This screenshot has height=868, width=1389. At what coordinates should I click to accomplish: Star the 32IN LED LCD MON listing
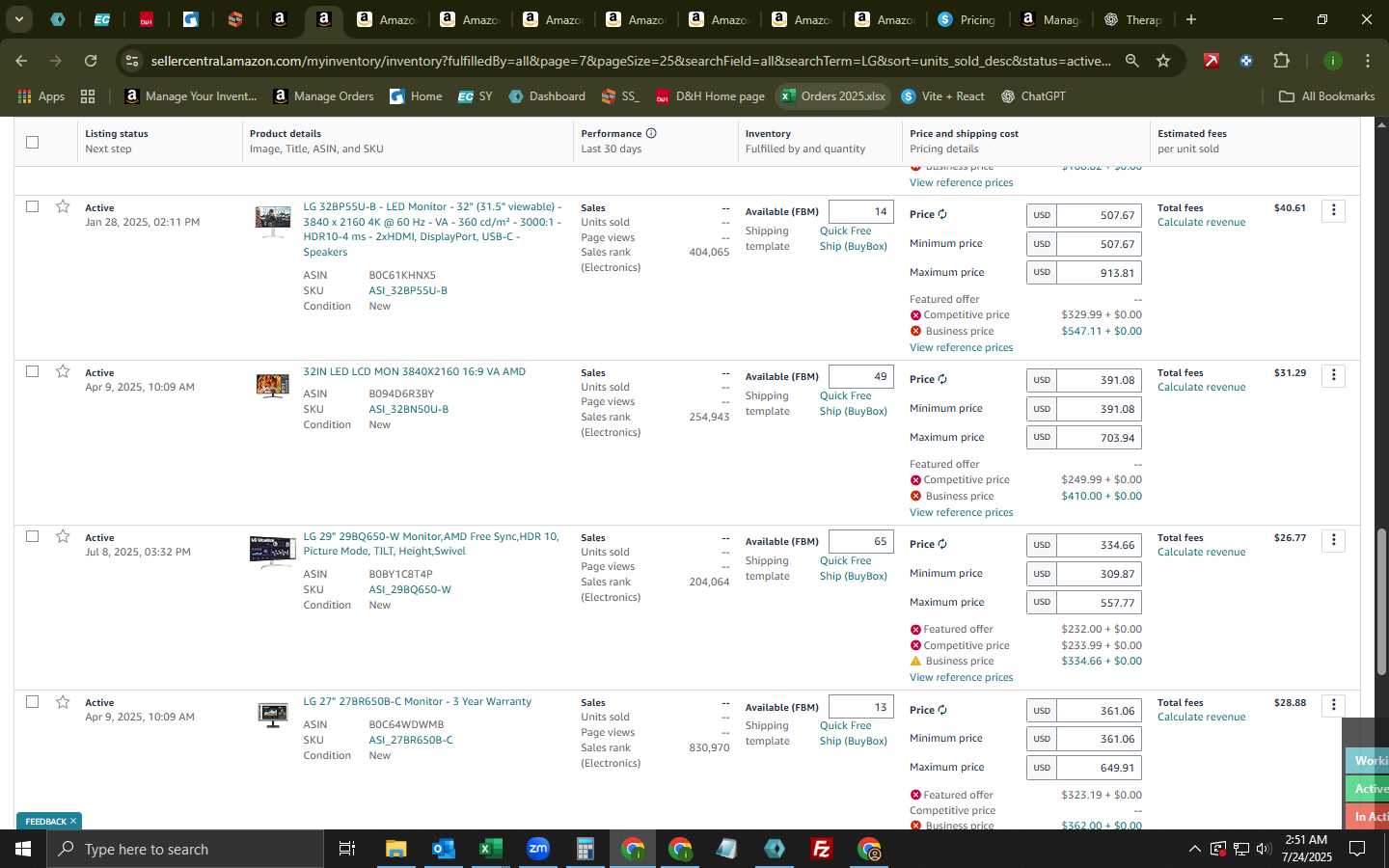63,371
